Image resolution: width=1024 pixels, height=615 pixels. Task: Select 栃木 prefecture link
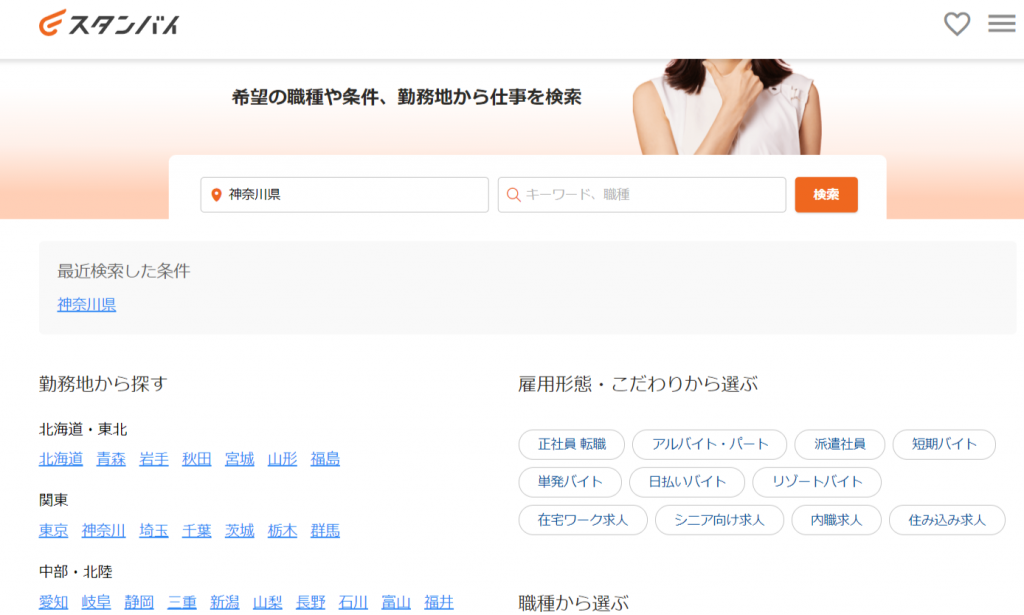282,531
